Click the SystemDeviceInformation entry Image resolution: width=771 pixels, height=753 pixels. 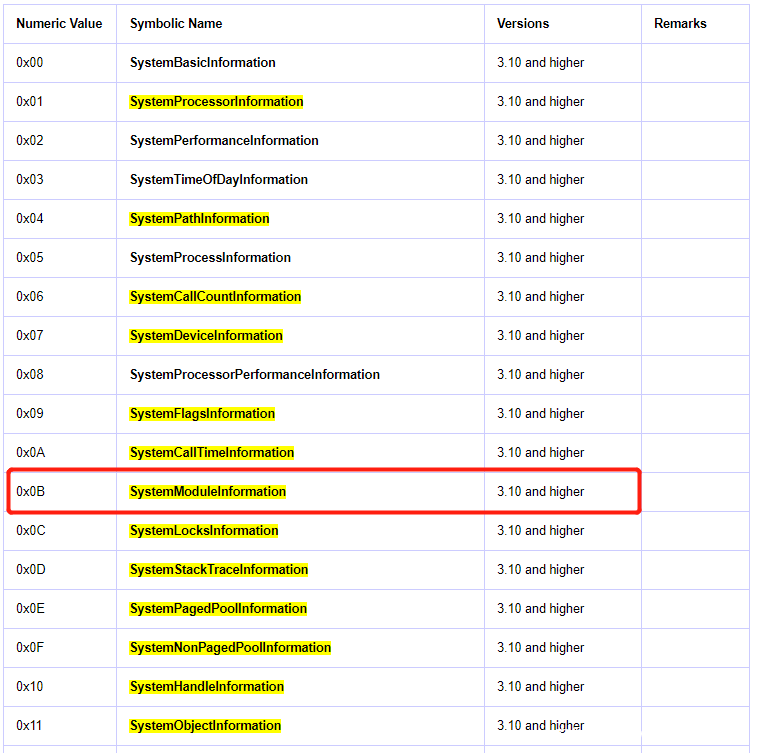[x=206, y=335]
